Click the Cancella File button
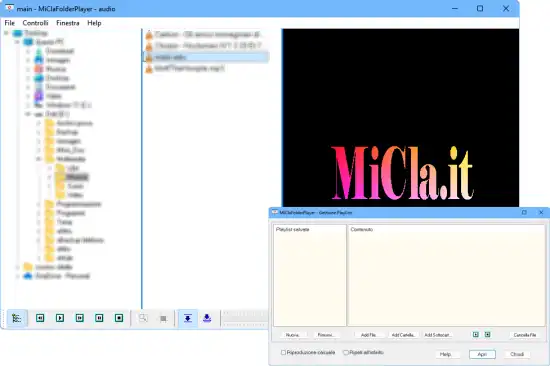Viewport: 550px width, 366px height. [525, 335]
